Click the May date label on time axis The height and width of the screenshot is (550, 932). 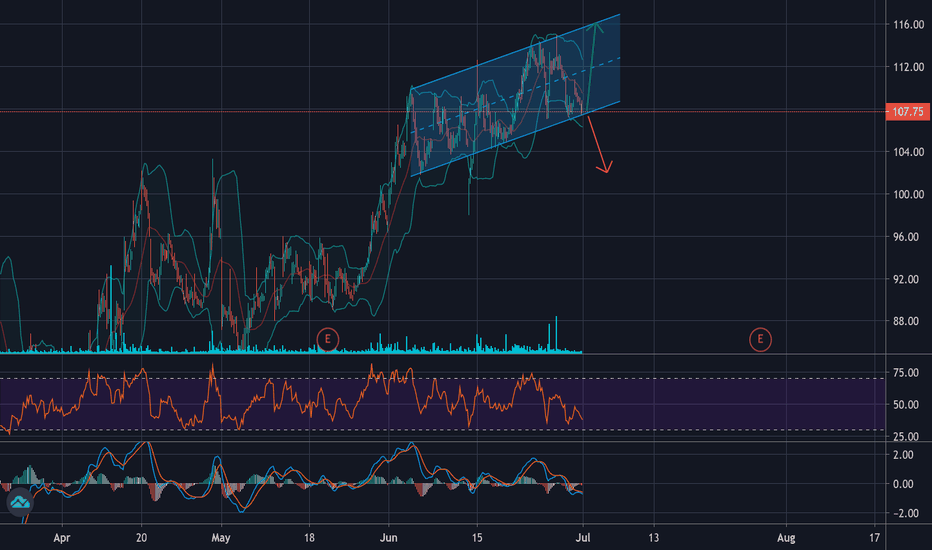tap(221, 538)
